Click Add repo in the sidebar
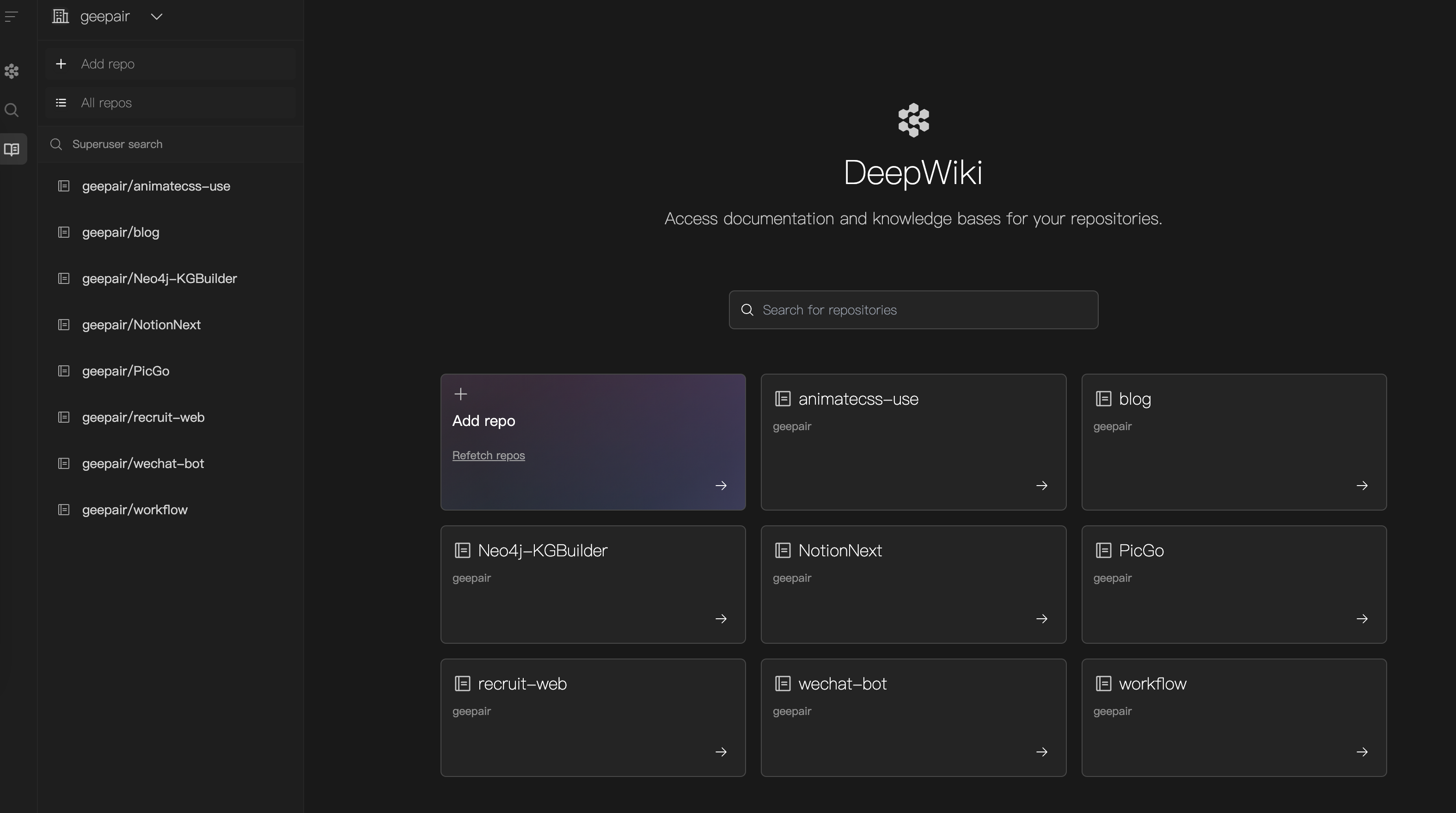The height and width of the screenshot is (813, 1456). coord(107,64)
